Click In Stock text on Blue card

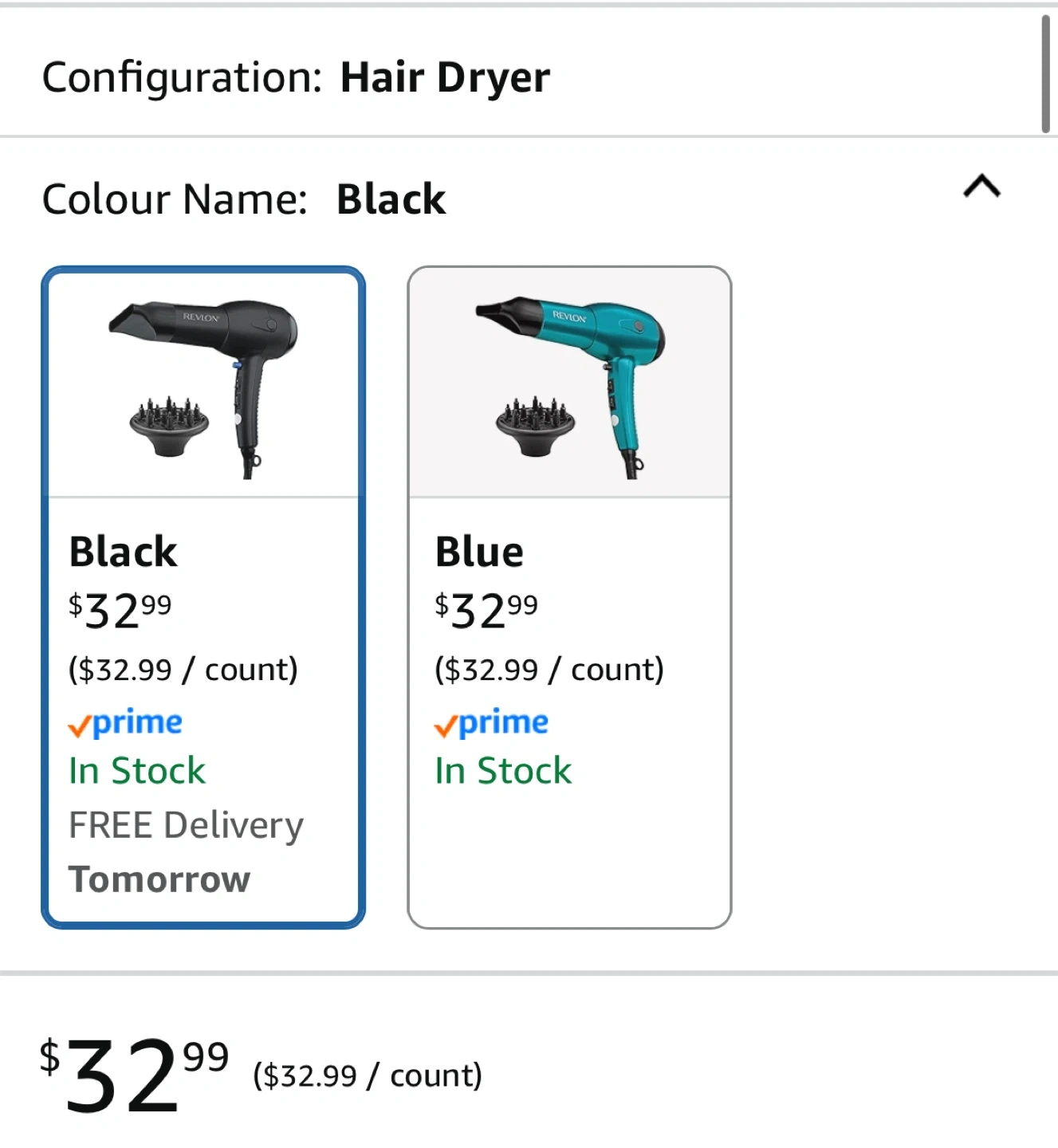(x=503, y=771)
